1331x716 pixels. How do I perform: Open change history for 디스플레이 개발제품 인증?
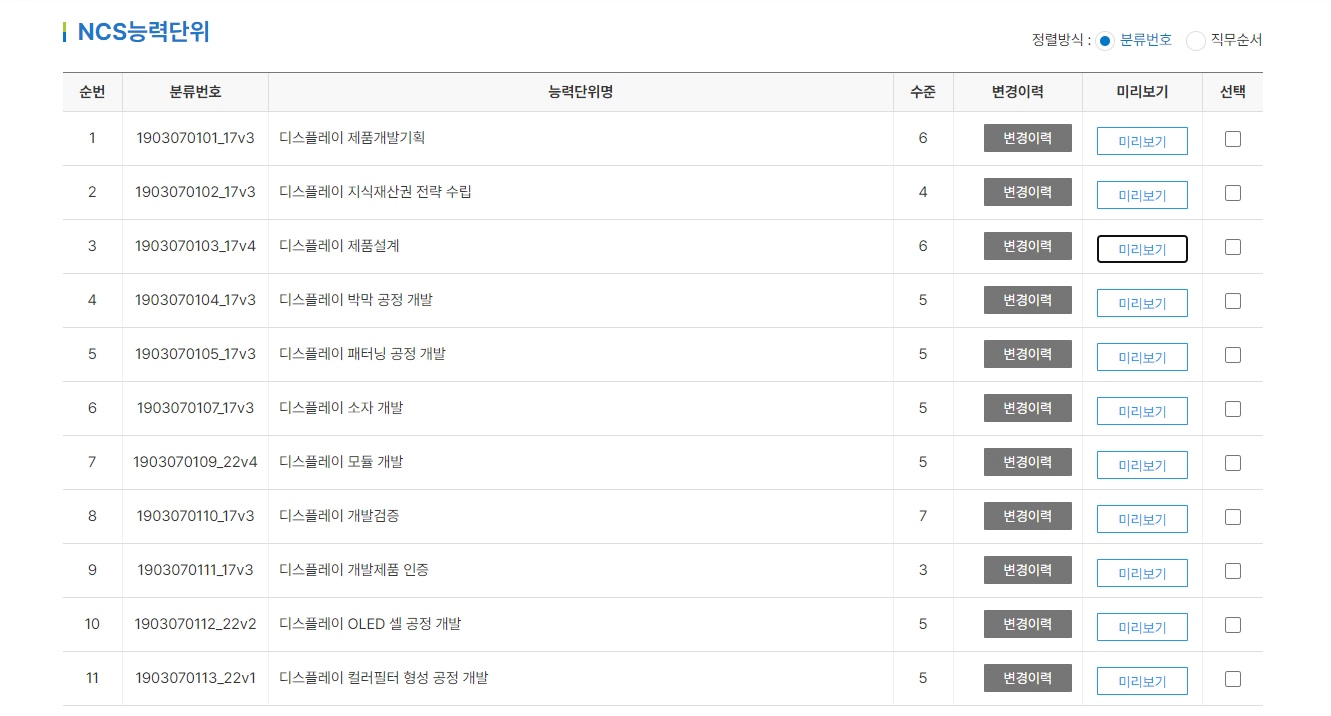1028,569
